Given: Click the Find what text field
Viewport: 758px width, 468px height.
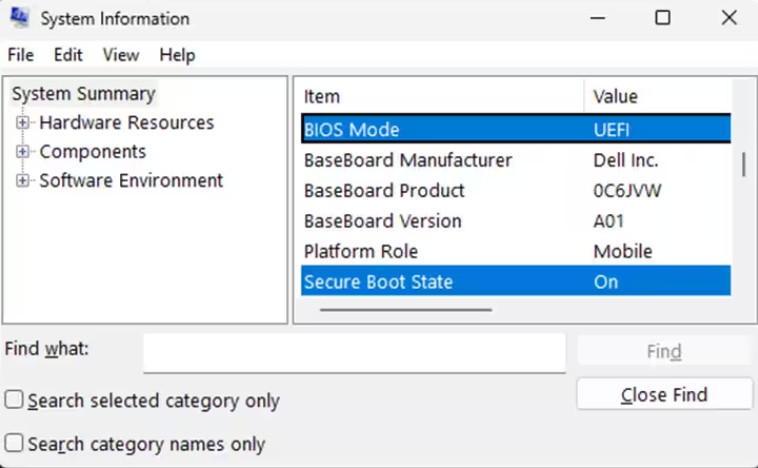Looking at the screenshot, I should pyautogui.click(x=354, y=352).
